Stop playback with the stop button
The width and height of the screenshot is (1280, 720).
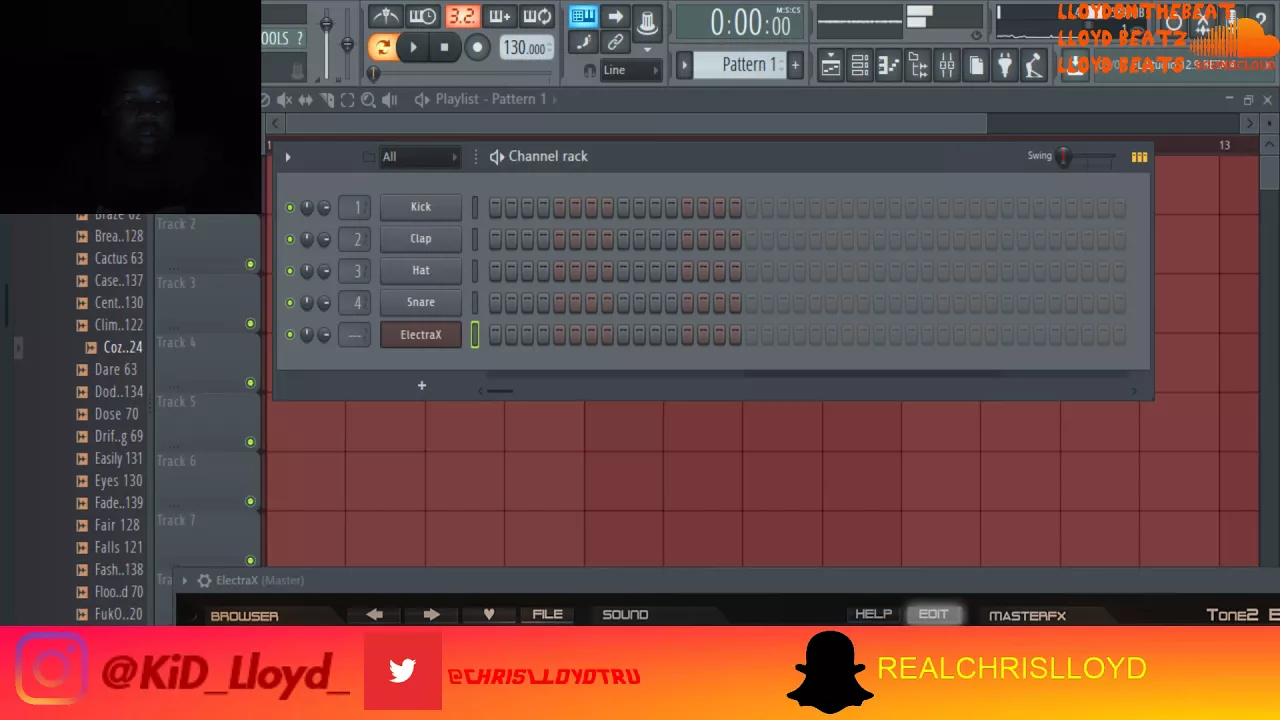[445, 47]
